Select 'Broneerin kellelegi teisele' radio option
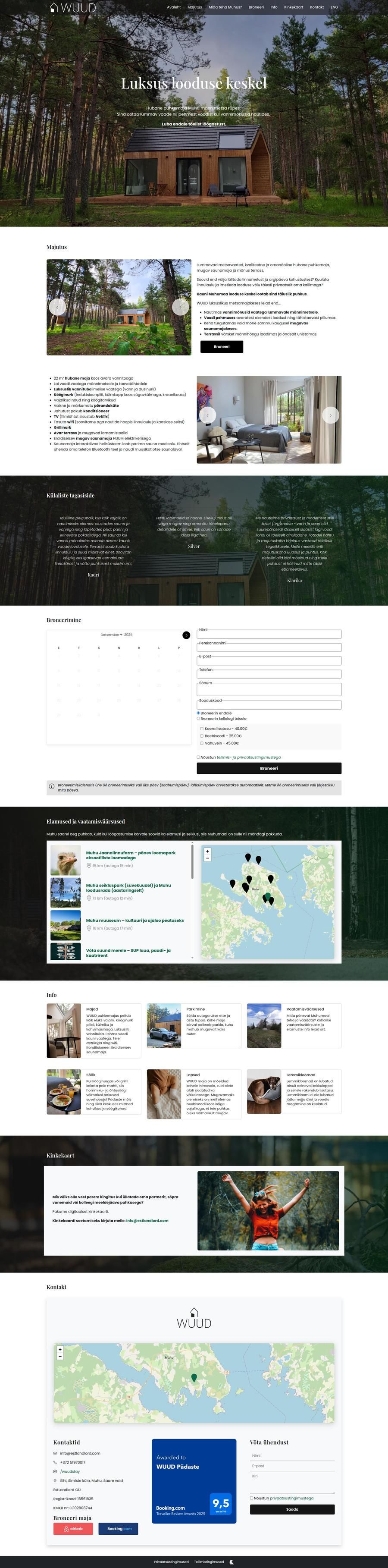The height and width of the screenshot is (1568, 388). click(198, 718)
